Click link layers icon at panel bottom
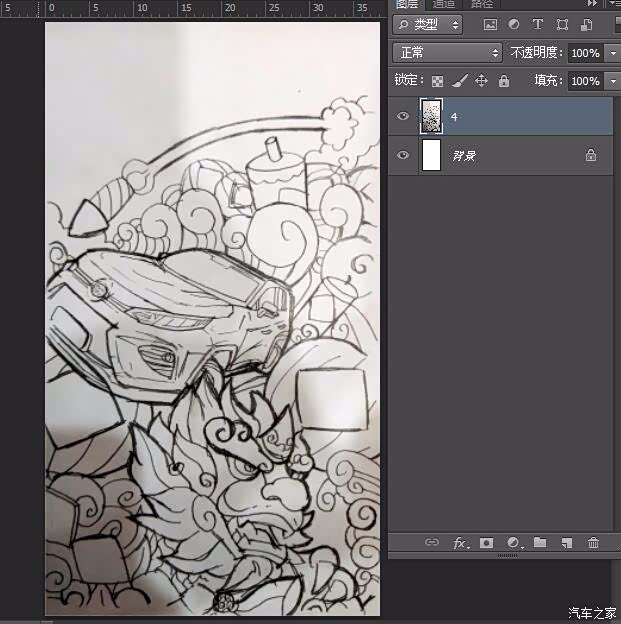Image resolution: width=621 pixels, height=624 pixels. [x=432, y=542]
